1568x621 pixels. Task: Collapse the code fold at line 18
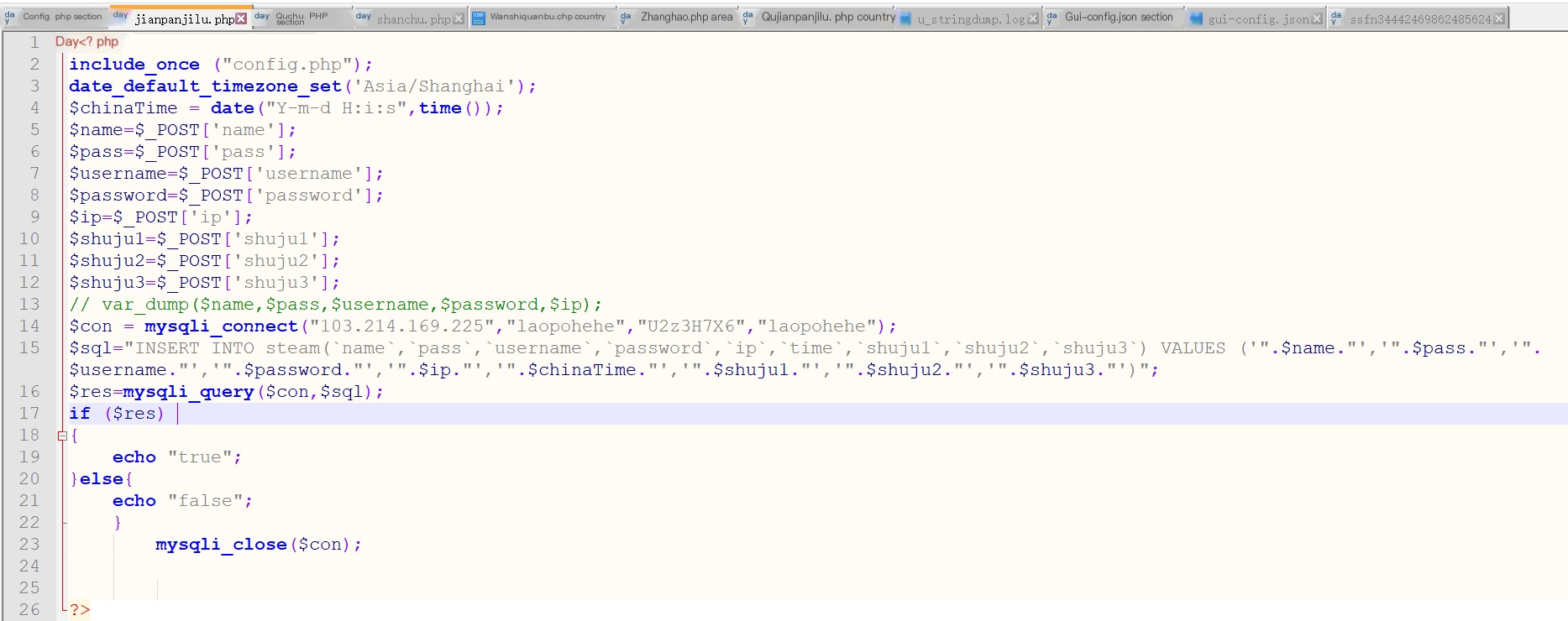pyautogui.click(x=62, y=436)
